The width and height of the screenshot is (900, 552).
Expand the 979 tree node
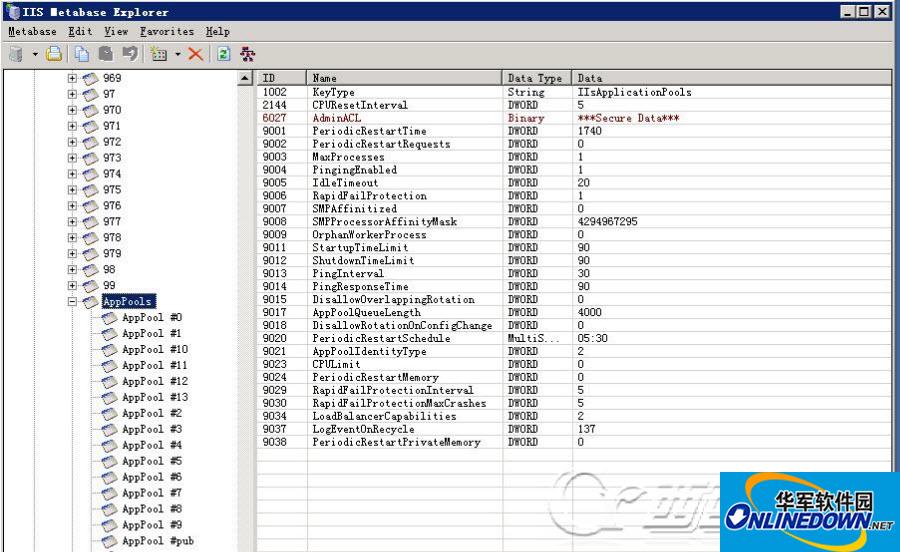[x=72, y=254]
